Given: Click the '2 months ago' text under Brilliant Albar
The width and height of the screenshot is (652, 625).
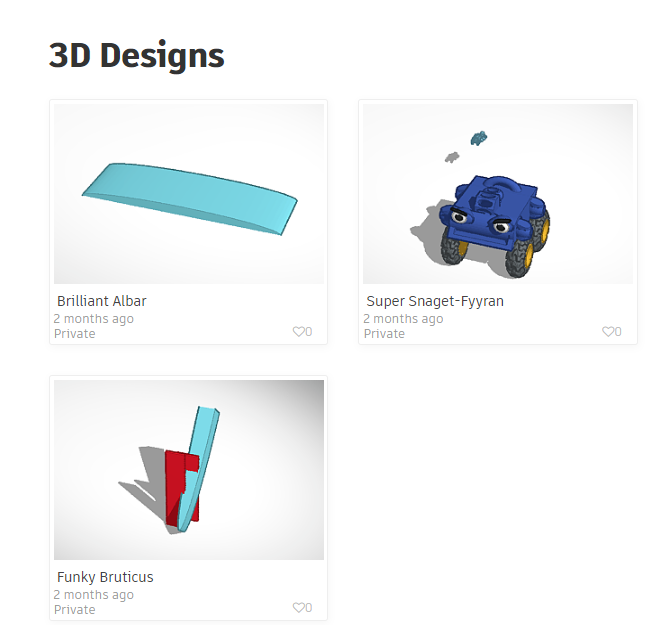Looking at the screenshot, I should tap(94, 319).
